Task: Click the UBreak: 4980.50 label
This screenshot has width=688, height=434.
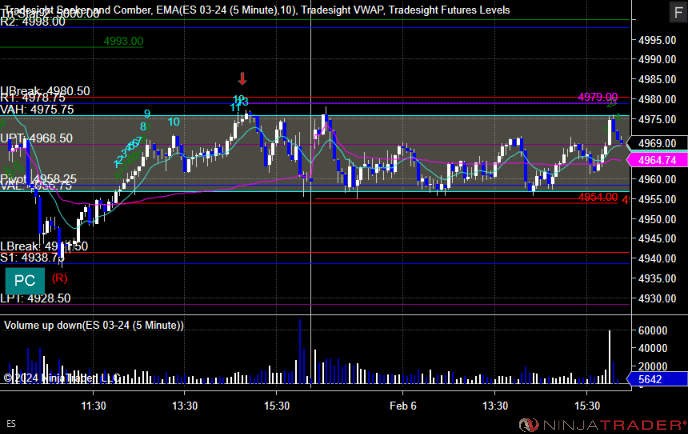Action: [x=45, y=91]
